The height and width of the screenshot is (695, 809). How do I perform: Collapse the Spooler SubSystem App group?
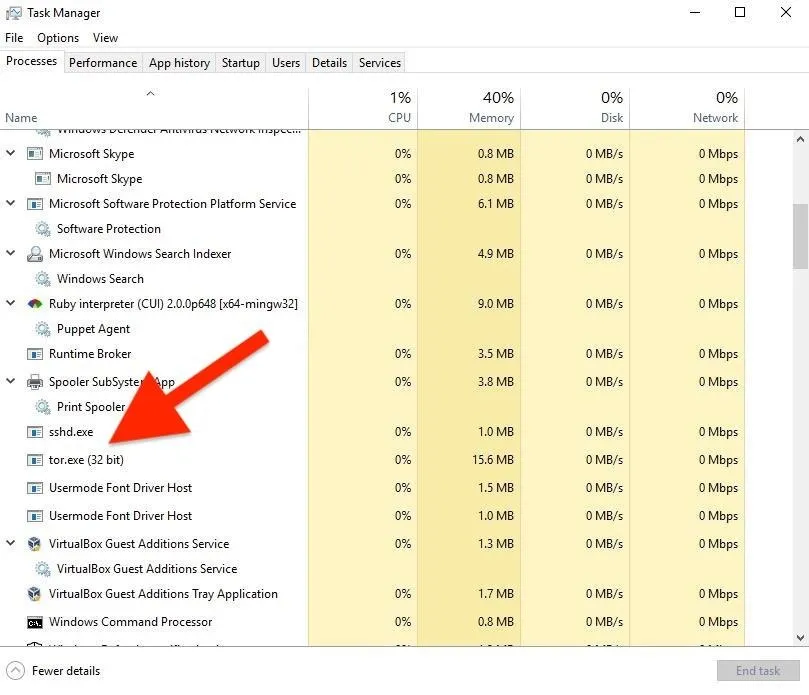(x=10, y=381)
